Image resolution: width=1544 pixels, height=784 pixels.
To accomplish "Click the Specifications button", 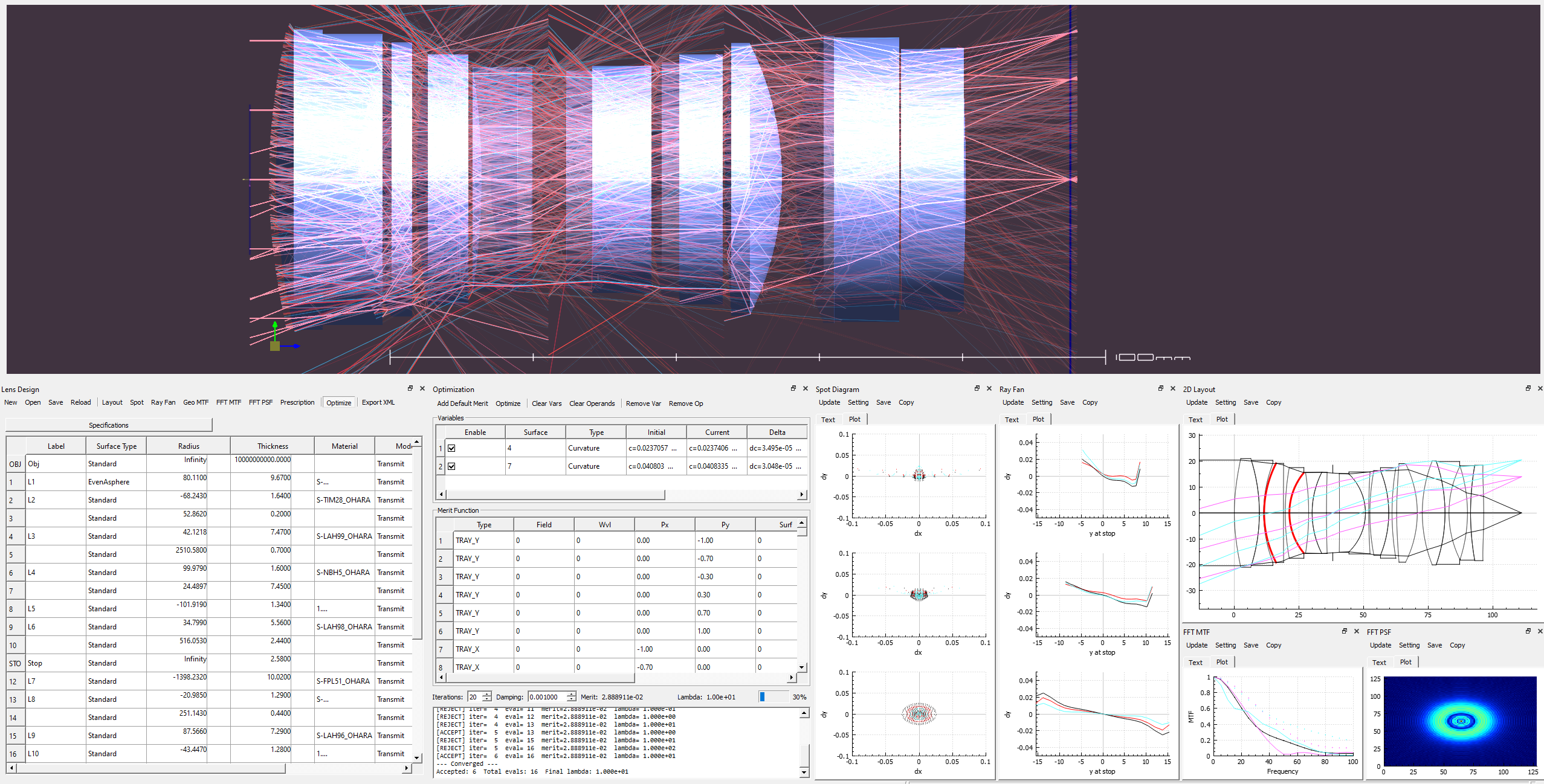I will pyautogui.click(x=109, y=425).
